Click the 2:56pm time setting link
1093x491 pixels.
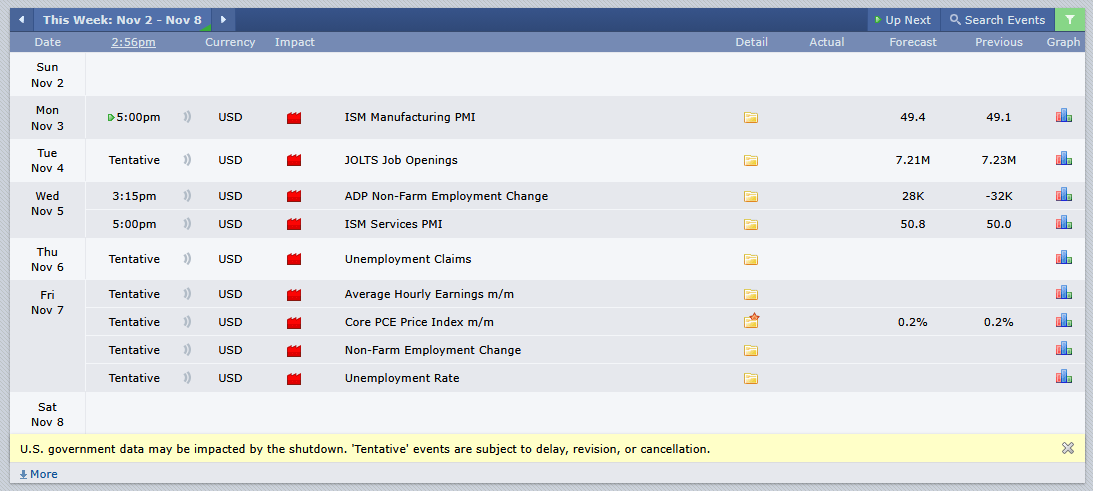[133, 42]
